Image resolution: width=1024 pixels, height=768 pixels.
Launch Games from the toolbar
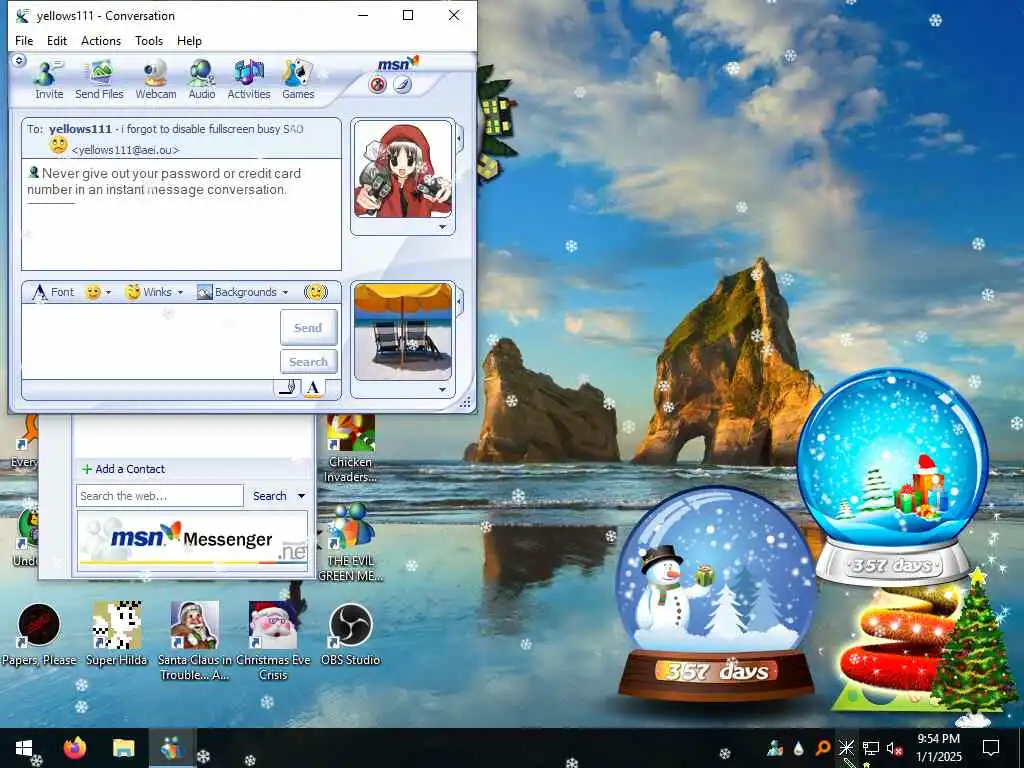(x=298, y=79)
